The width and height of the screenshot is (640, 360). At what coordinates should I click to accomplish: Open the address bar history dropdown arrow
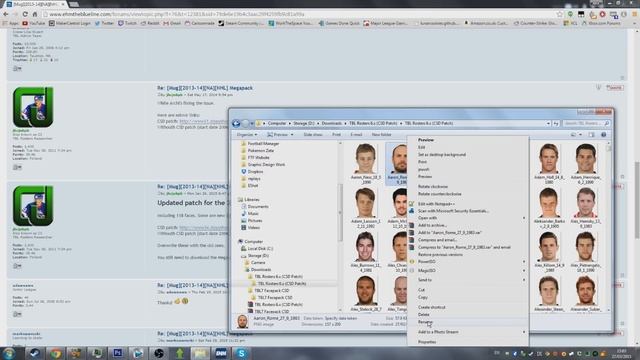pyautogui.click(x=548, y=123)
